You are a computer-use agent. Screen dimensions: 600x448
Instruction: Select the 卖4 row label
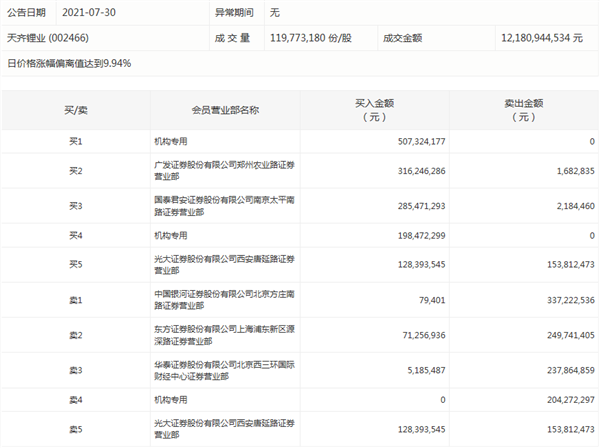[76, 400]
